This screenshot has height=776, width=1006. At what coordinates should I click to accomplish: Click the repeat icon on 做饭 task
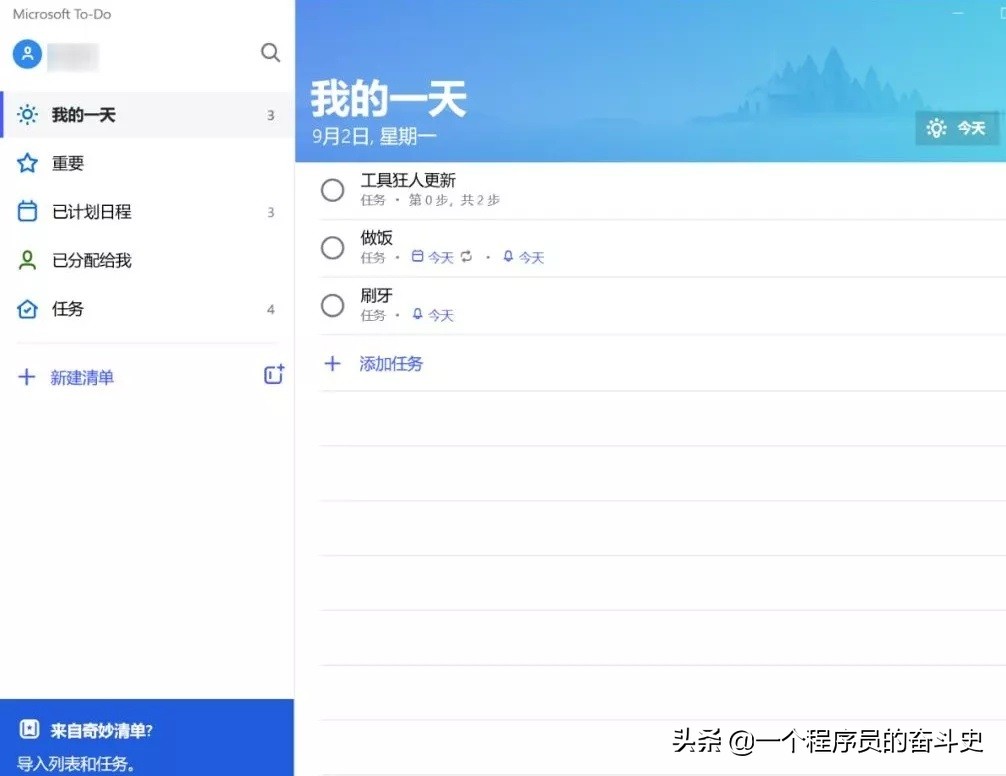[466, 257]
